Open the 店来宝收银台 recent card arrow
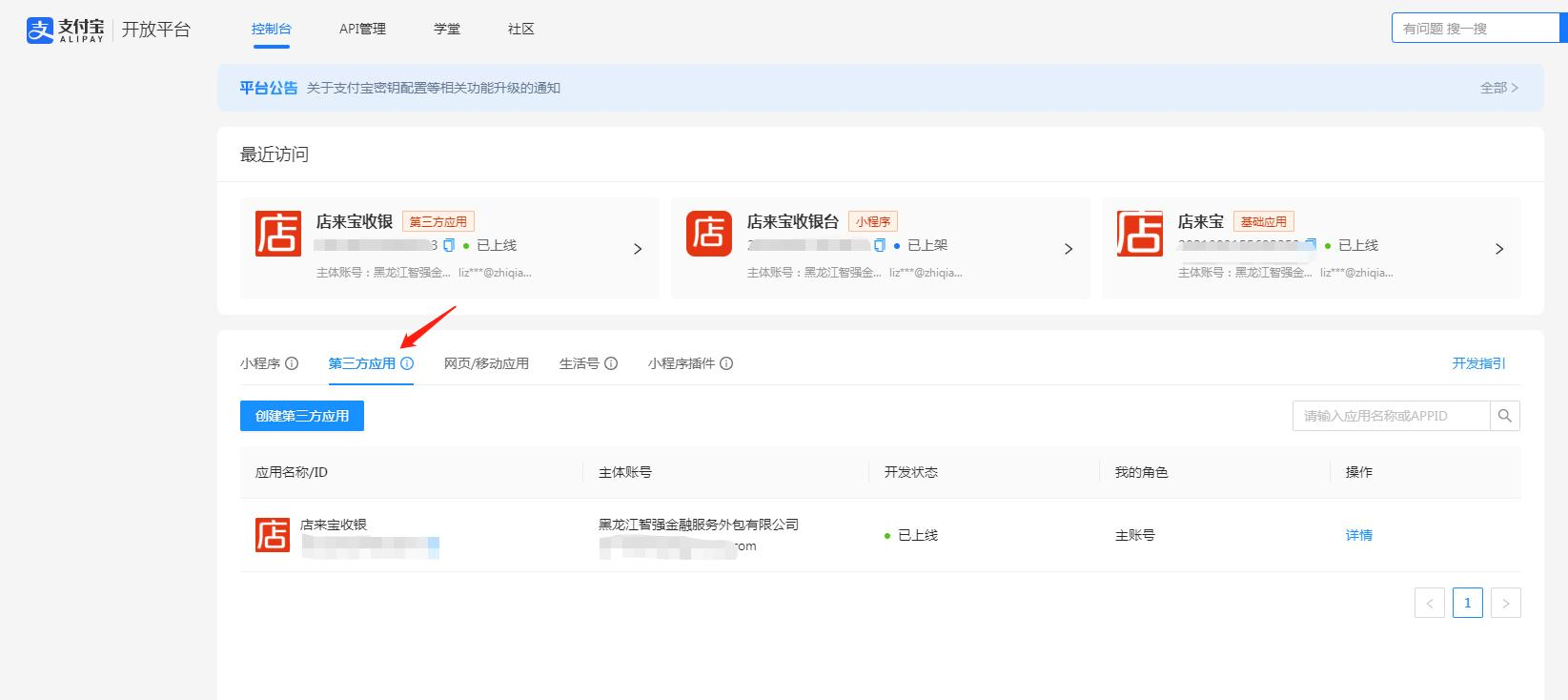The image size is (1568, 700). [x=1069, y=249]
